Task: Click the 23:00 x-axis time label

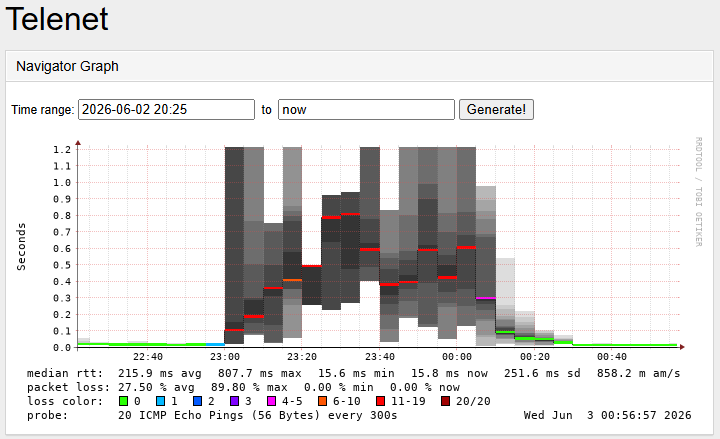Action: [x=225, y=356]
